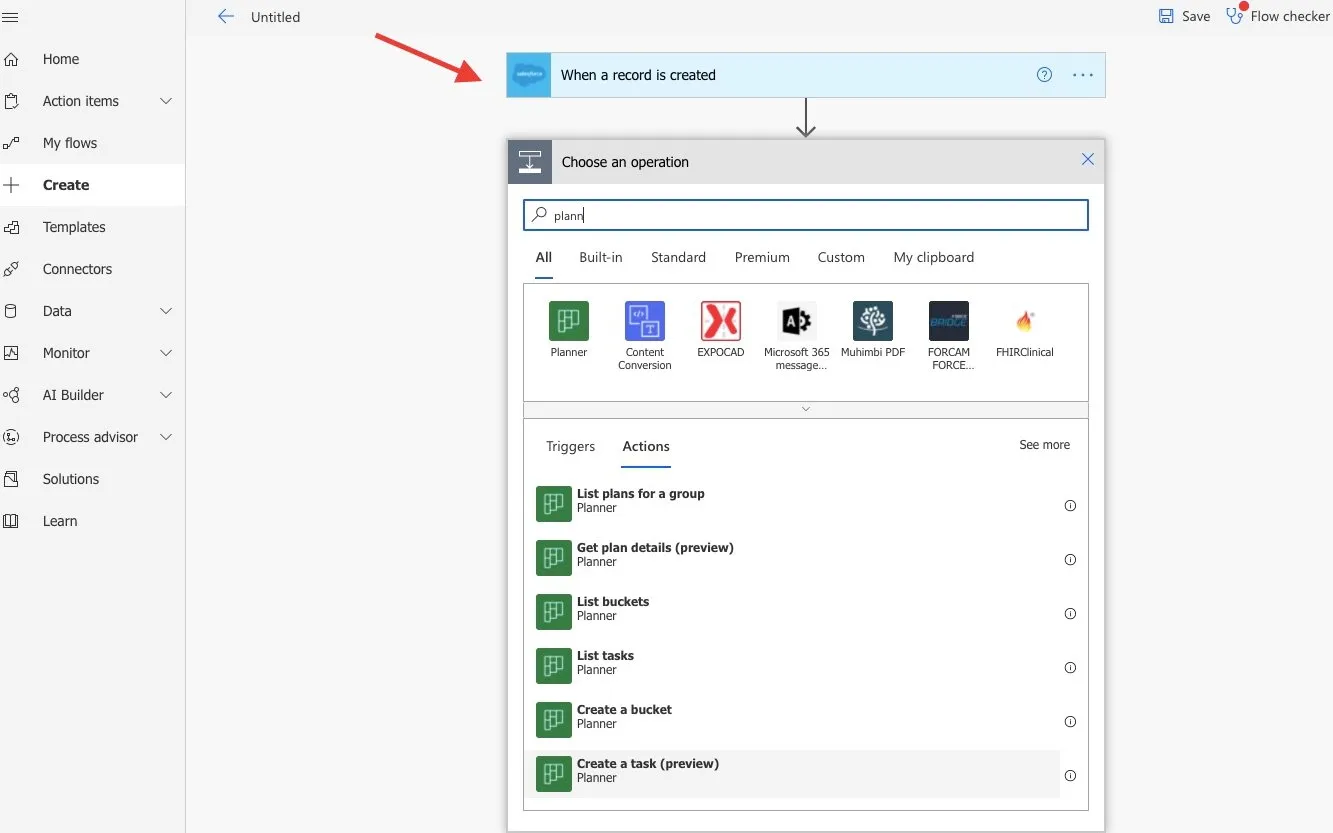Select the Content Conversion connector

coord(645,321)
